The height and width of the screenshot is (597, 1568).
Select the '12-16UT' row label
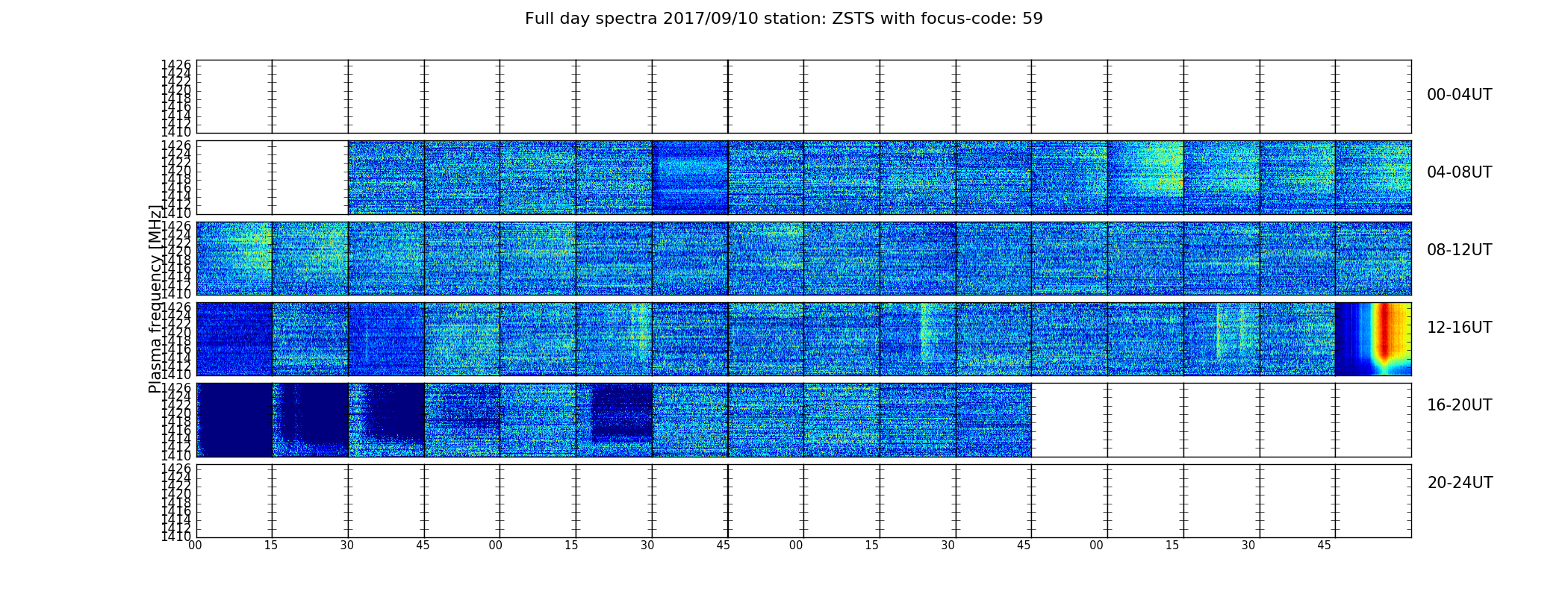pos(1459,328)
